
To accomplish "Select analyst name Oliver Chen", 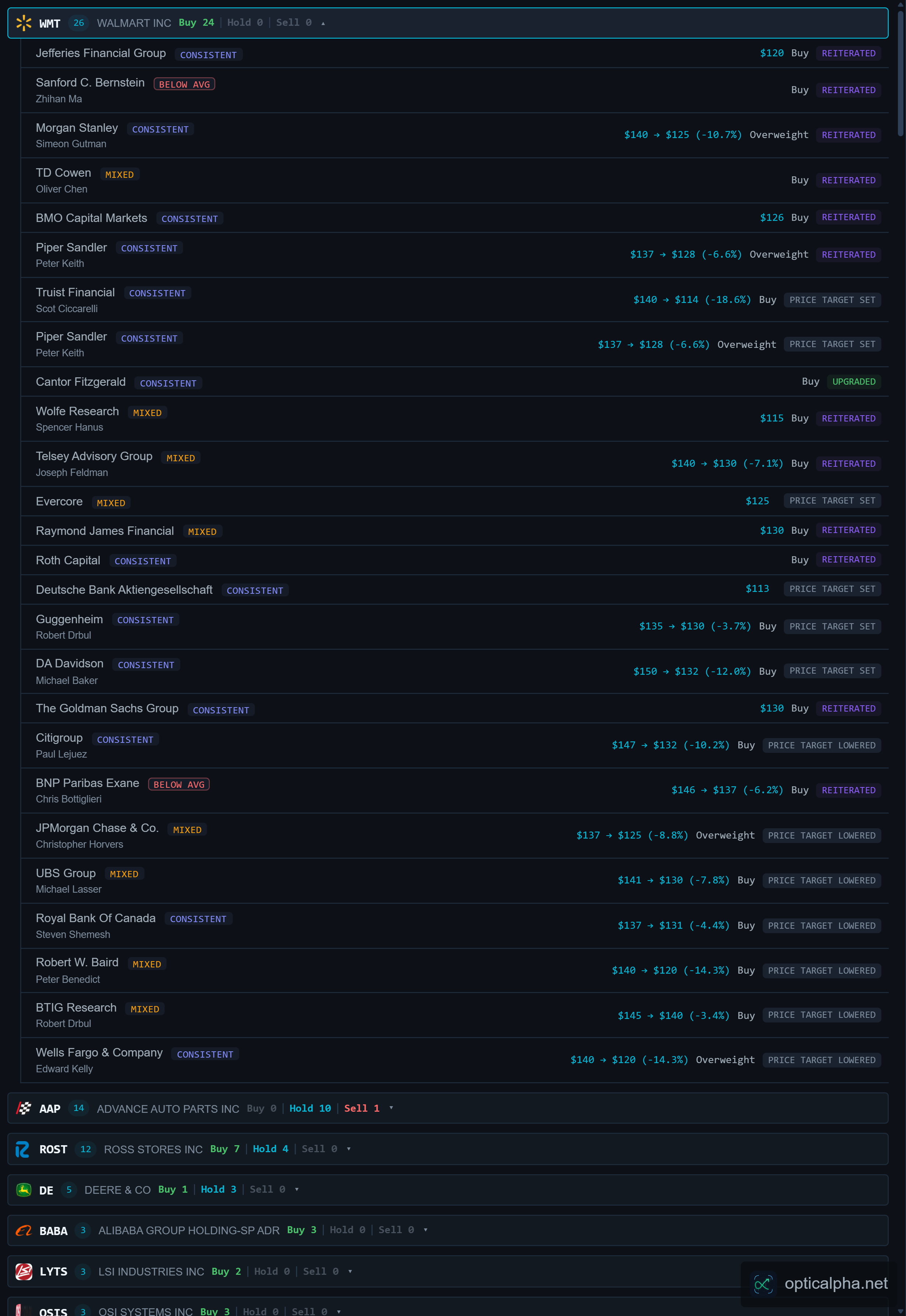I will tap(61, 189).
